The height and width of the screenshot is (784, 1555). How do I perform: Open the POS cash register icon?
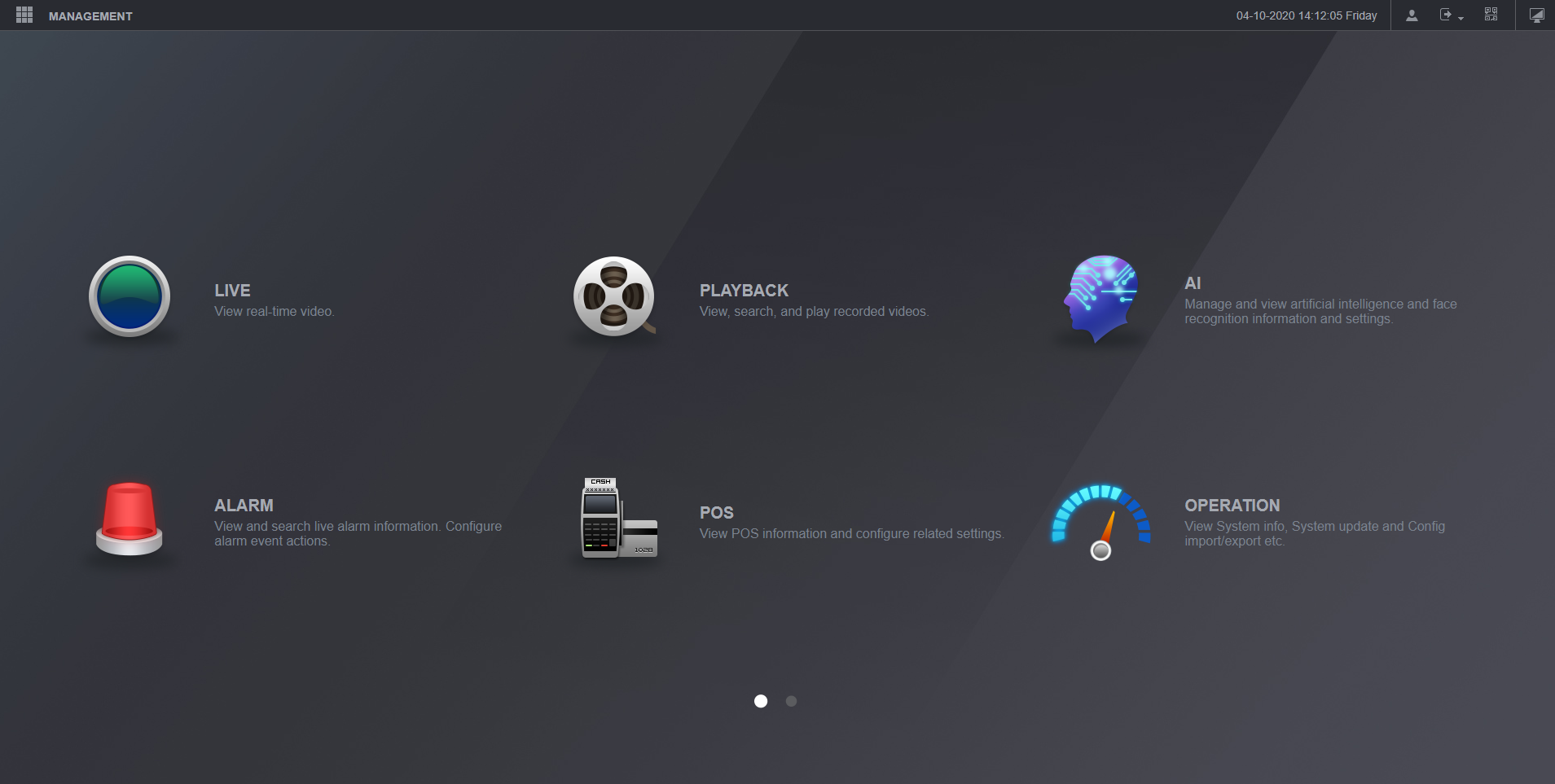click(x=619, y=518)
